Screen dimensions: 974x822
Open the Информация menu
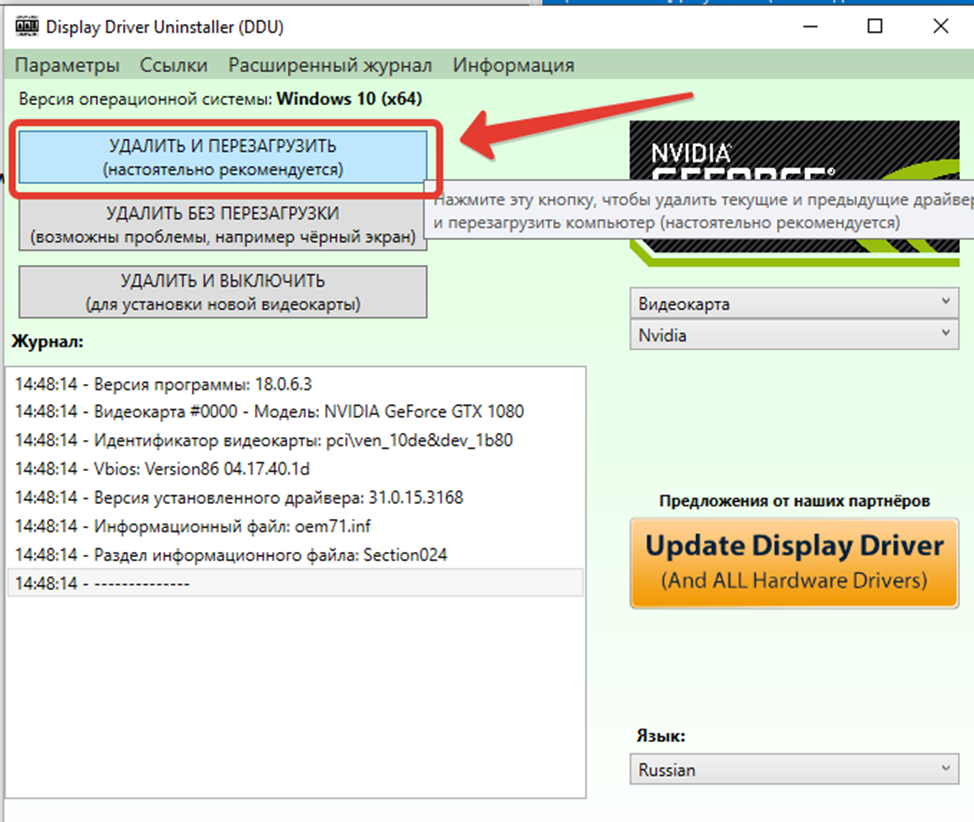(x=513, y=65)
